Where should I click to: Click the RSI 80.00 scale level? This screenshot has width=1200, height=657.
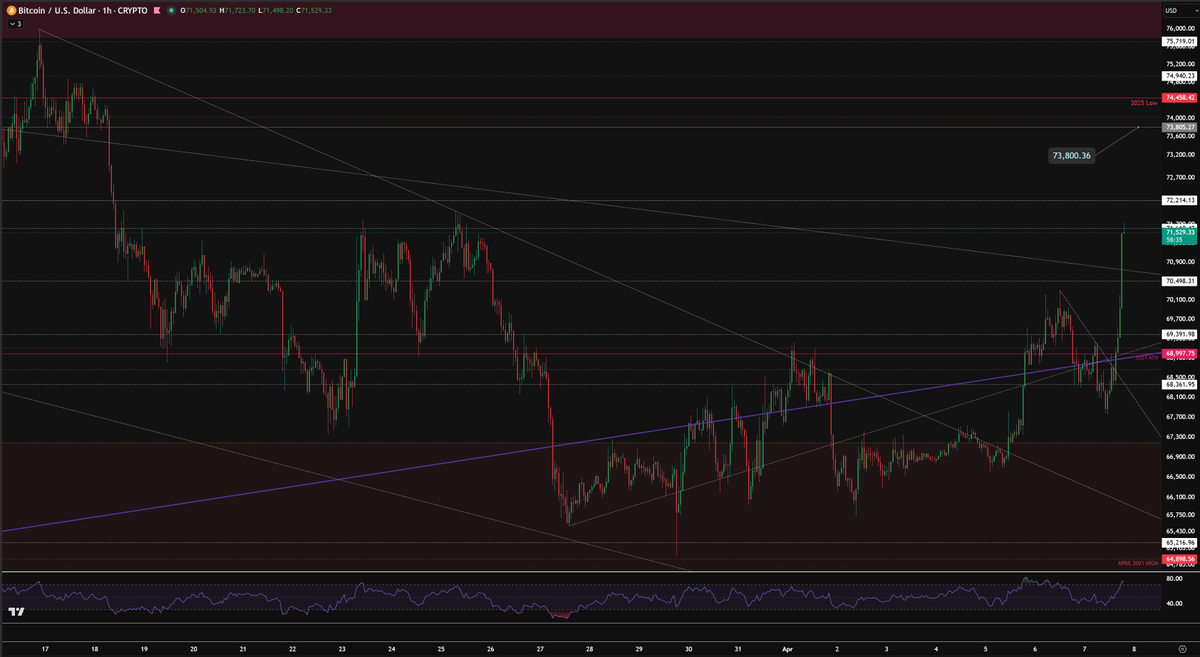coord(1174,578)
